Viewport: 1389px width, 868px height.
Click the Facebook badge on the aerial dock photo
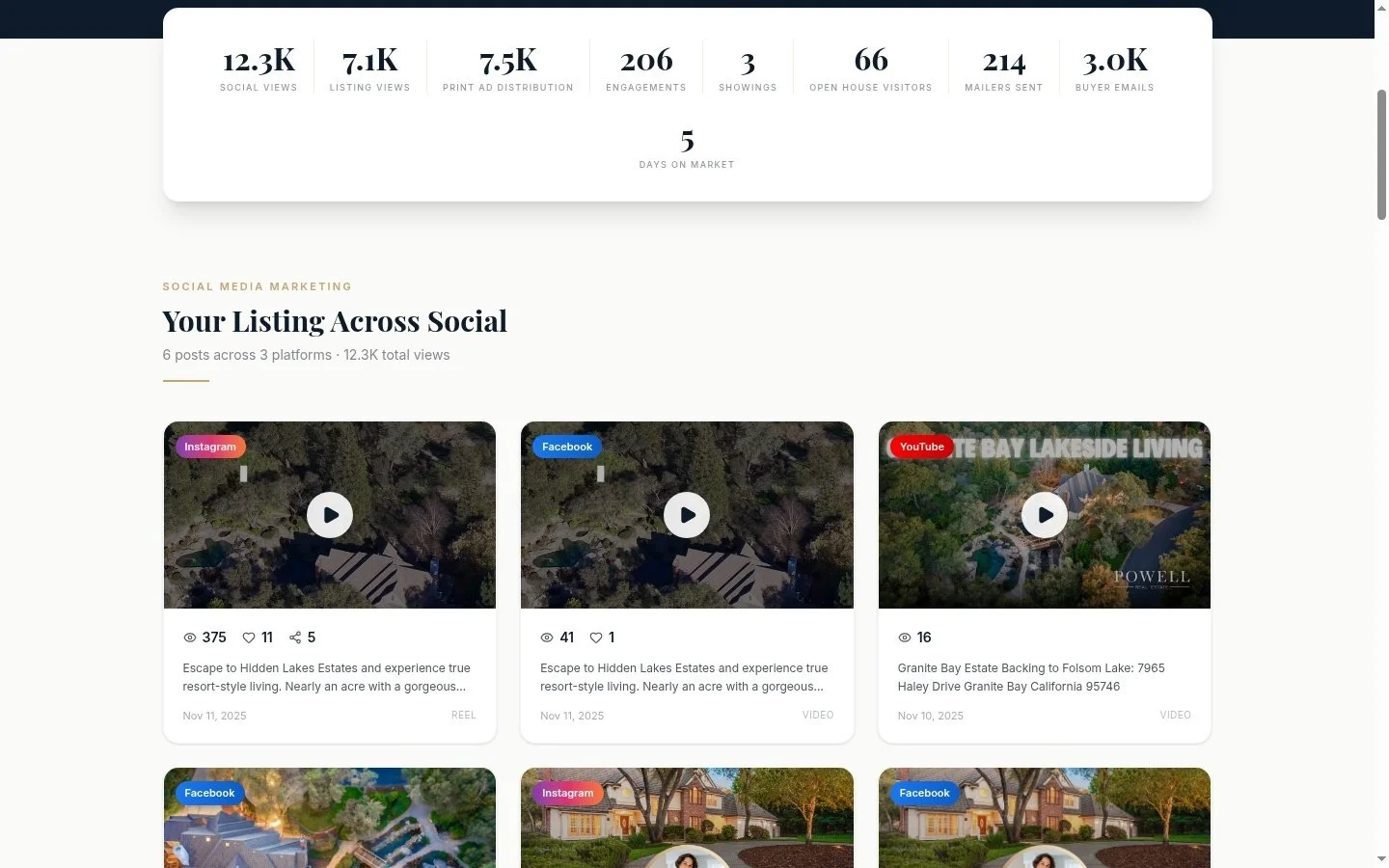(209, 793)
